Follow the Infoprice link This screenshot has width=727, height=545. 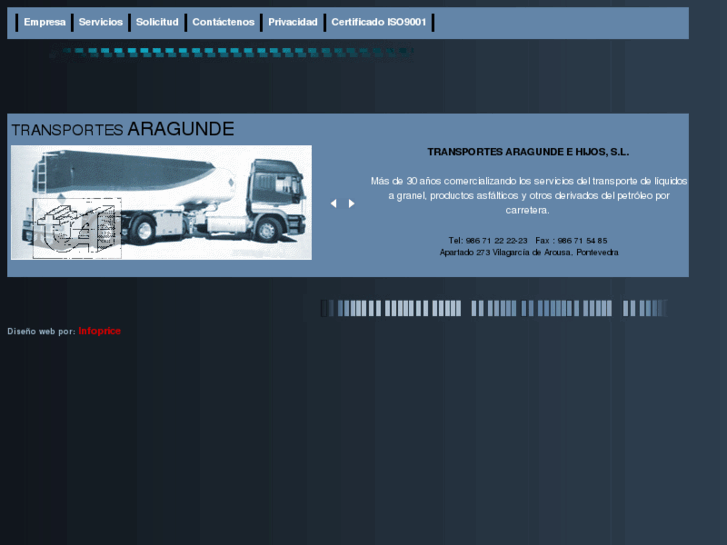point(99,331)
